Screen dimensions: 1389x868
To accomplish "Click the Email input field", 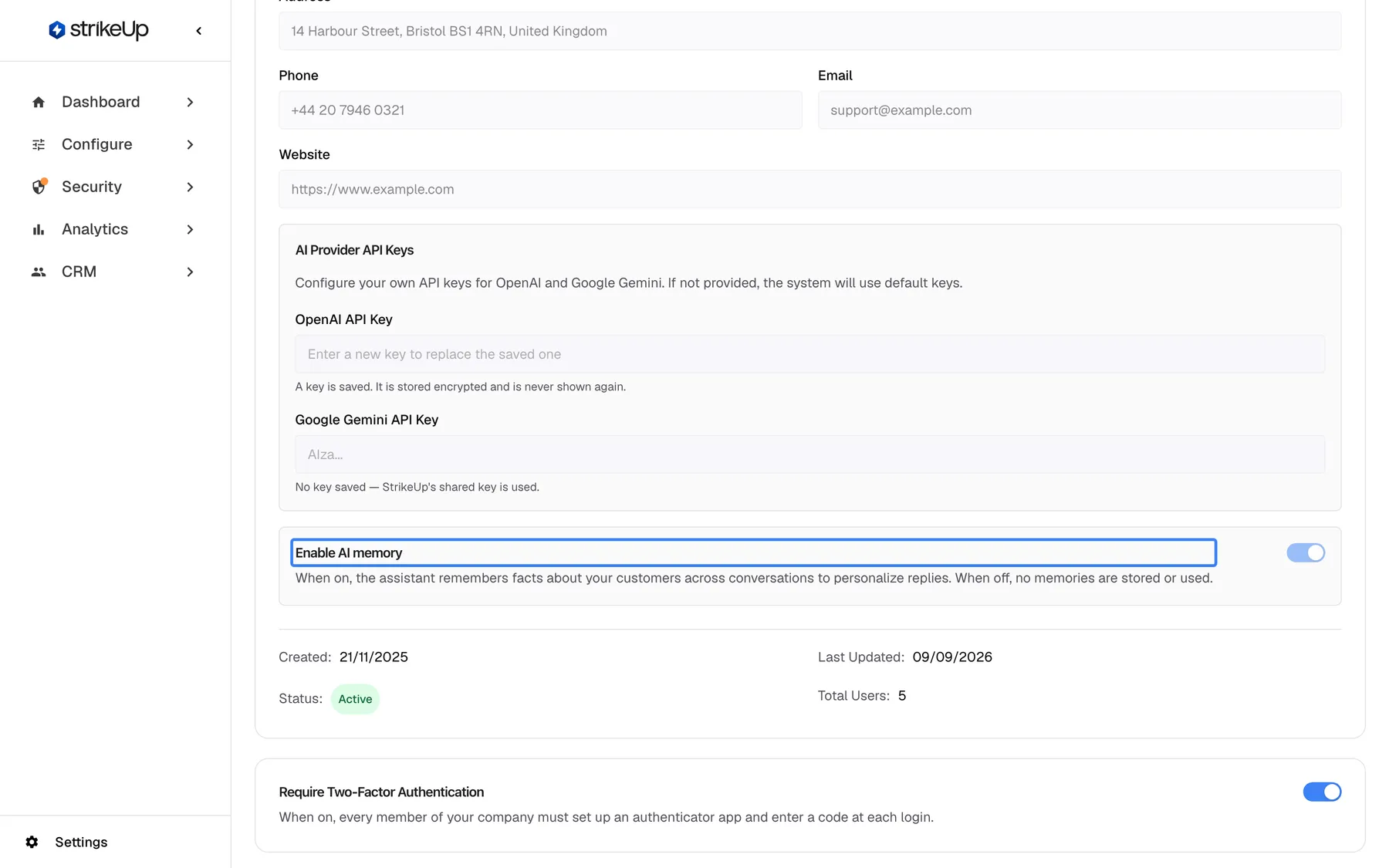I will tap(1080, 110).
